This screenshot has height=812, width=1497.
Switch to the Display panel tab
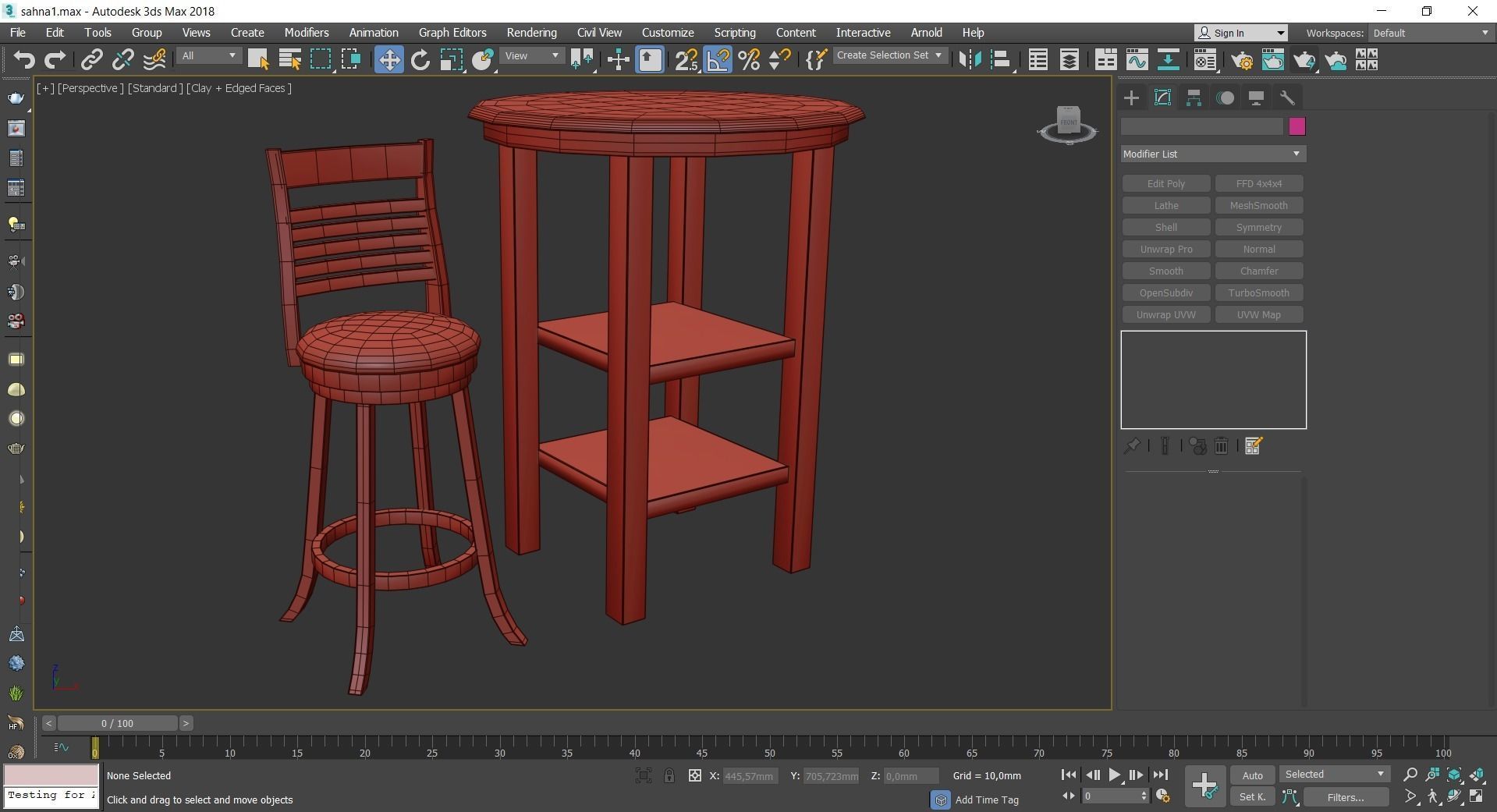click(1256, 98)
